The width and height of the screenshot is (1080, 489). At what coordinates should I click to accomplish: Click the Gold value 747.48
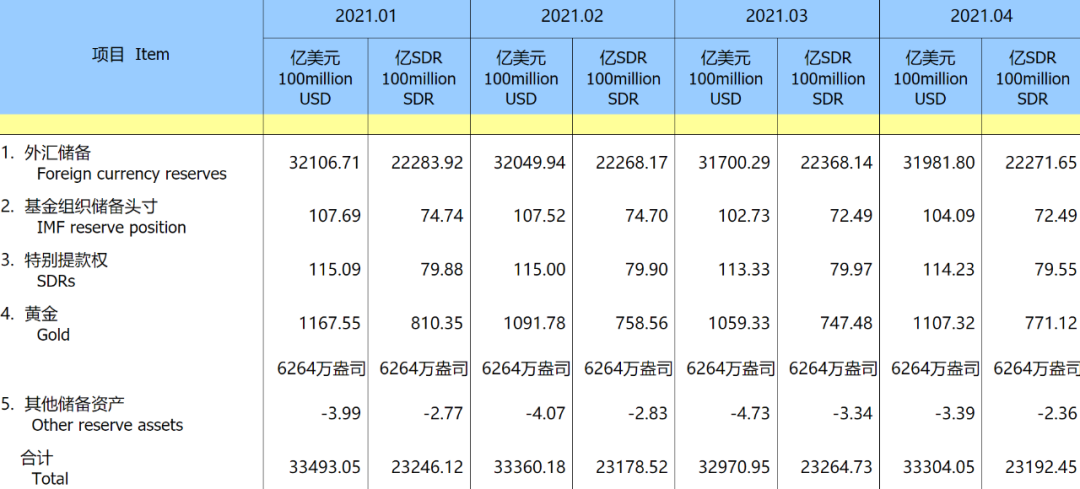point(849,323)
